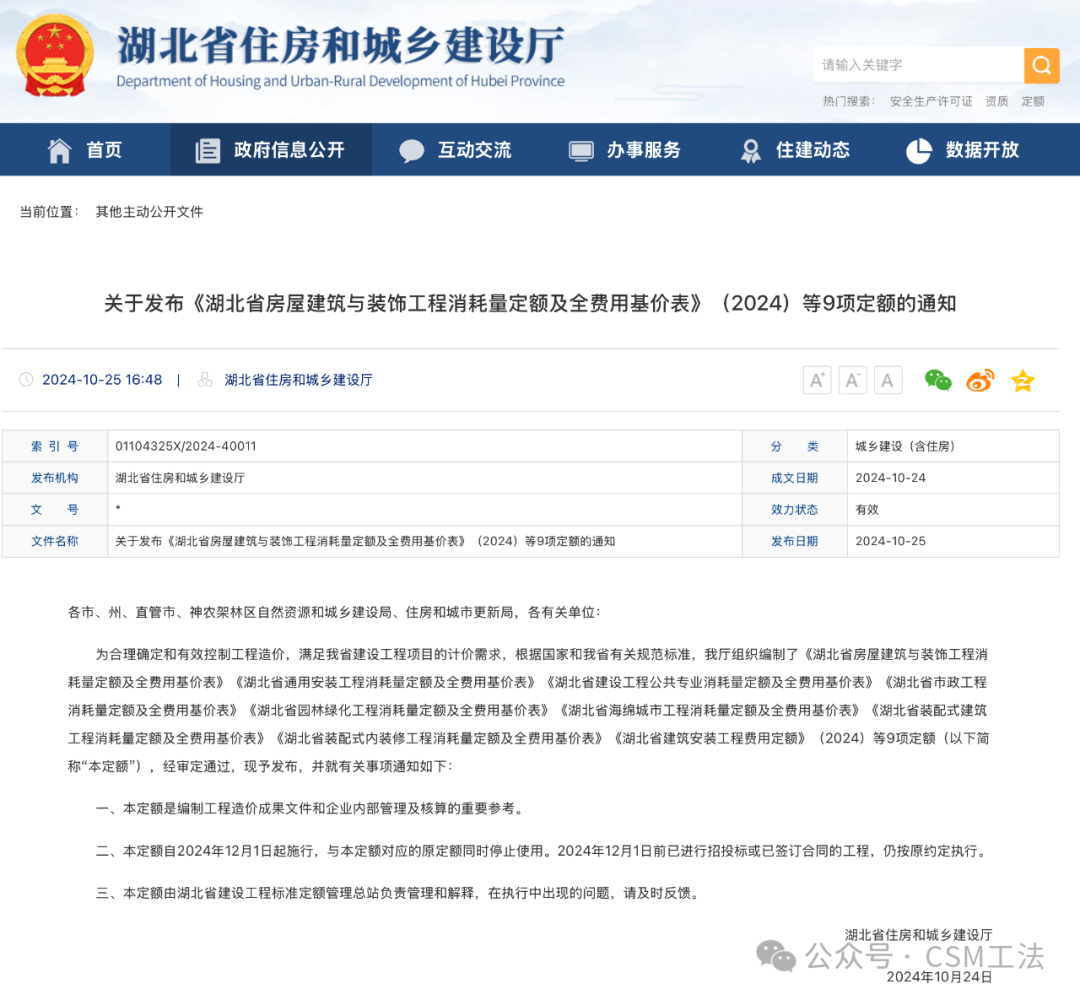
Task: Click hot search link 安全生产许可证
Action: pos(931,101)
